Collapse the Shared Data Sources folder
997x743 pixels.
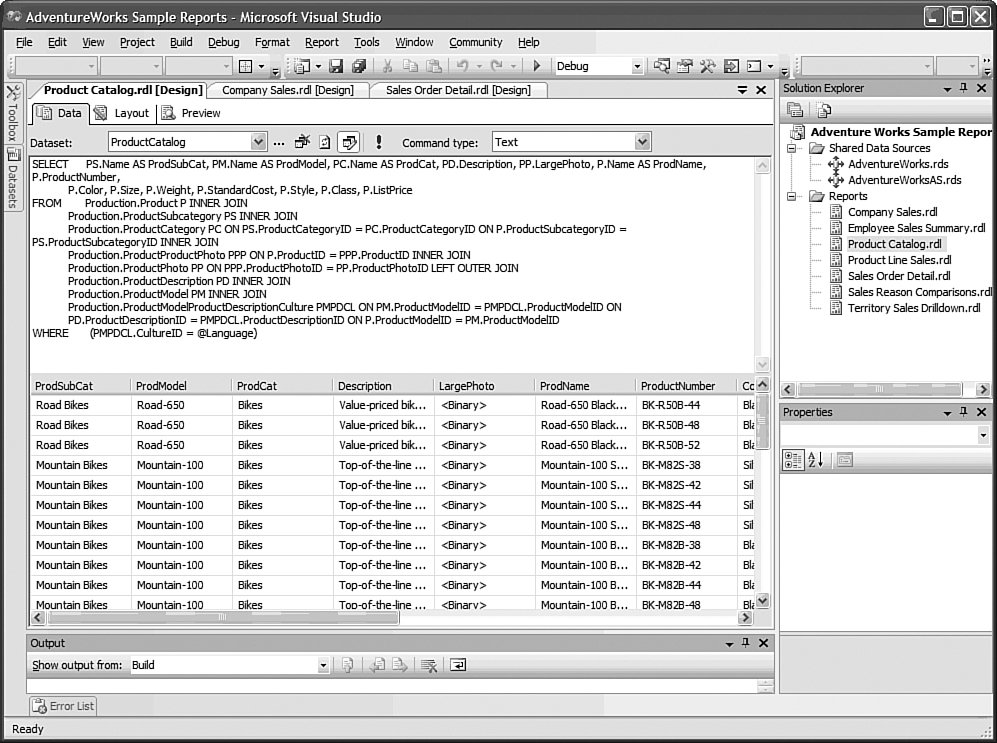pyautogui.click(x=792, y=148)
